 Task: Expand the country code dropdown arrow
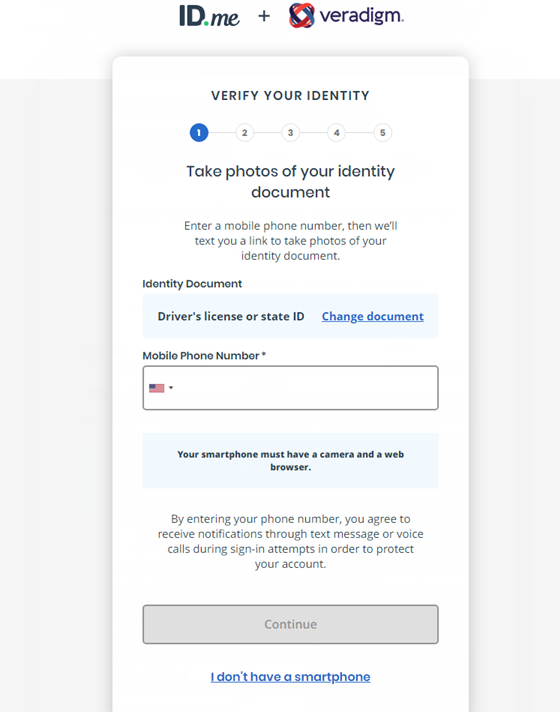tap(171, 388)
